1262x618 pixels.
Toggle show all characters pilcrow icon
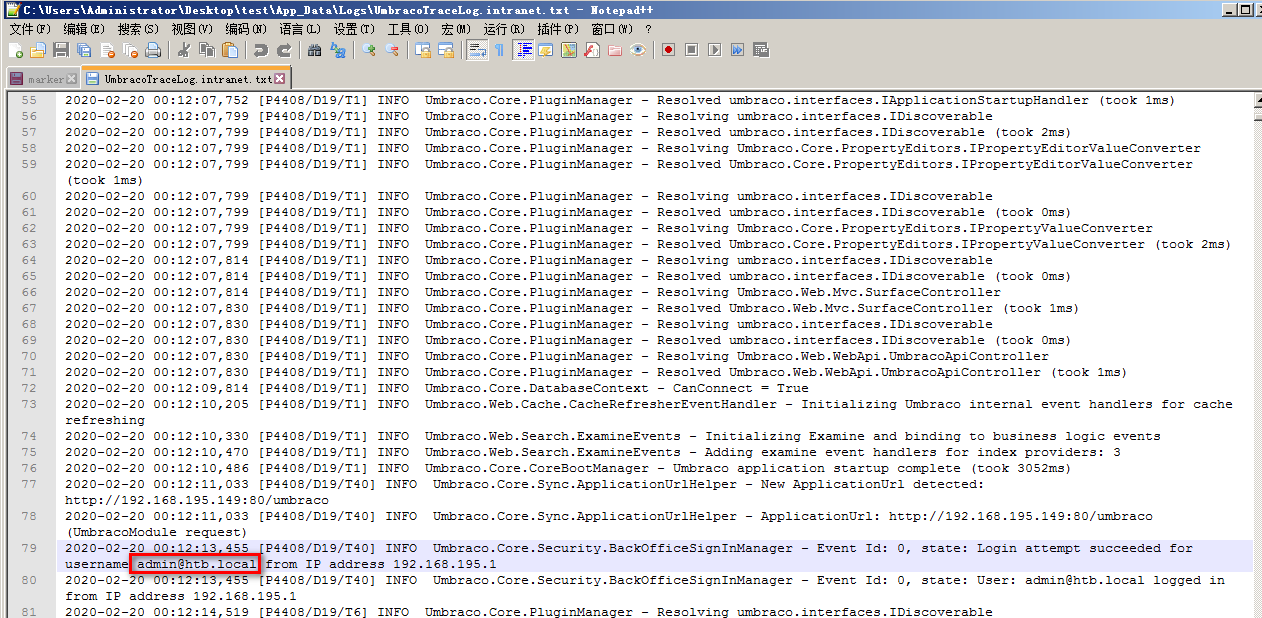pos(499,50)
